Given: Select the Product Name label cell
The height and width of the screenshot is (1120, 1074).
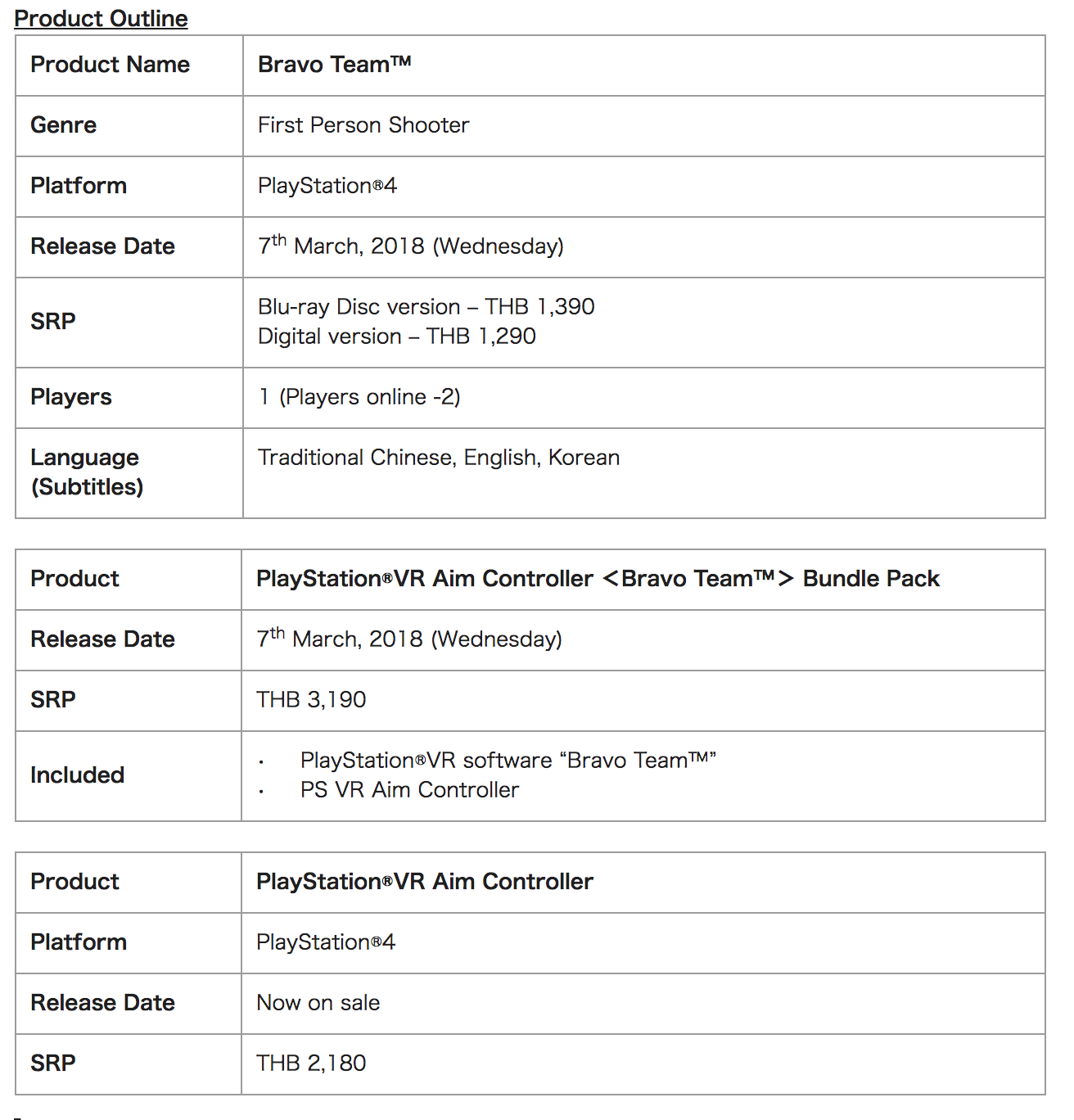Looking at the screenshot, I should tap(110, 65).
